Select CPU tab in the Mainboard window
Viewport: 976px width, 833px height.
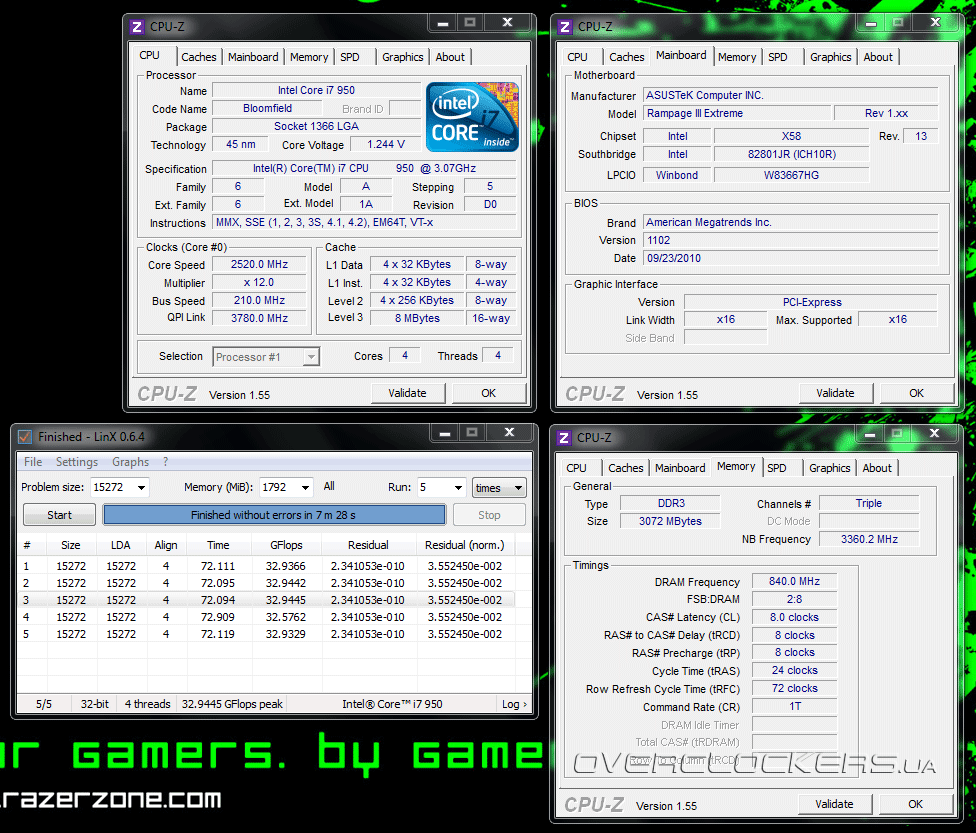[577, 57]
